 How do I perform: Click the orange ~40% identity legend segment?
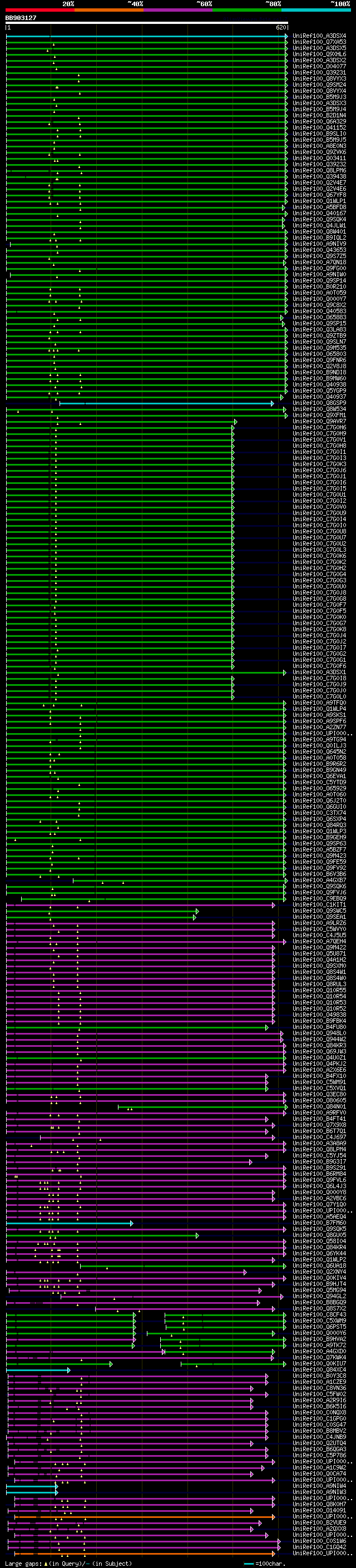click(x=109, y=10)
